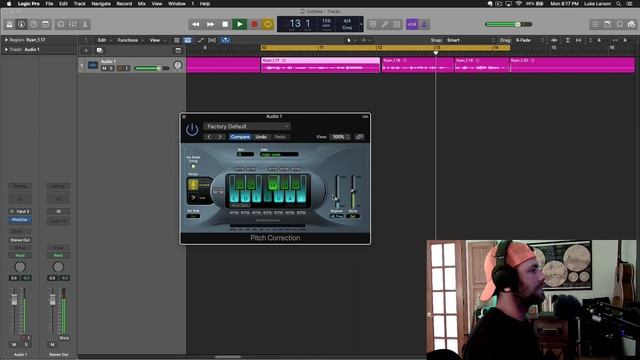Click the yellow cycle range in ruler
This screenshot has height=360, width=640.
[385, 48]
